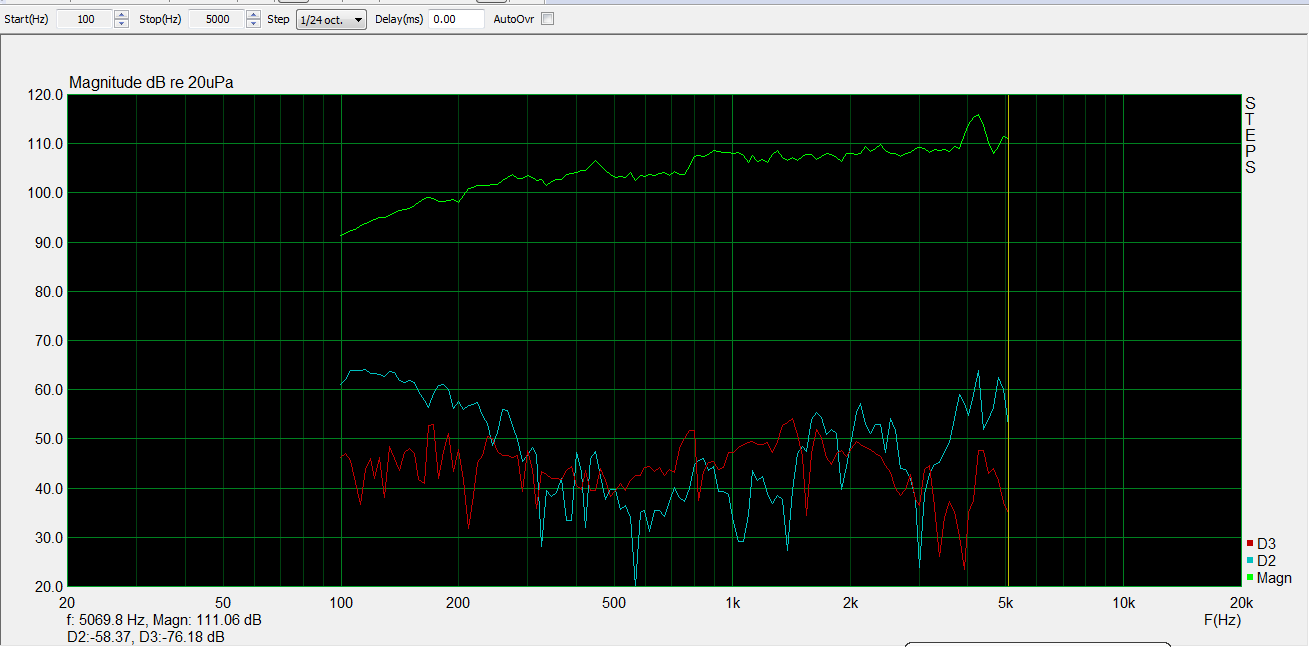The height and width of the screenshot is (647, 1309).
Task: Click the 100 frequency axis label
Action: coord(342,603)
